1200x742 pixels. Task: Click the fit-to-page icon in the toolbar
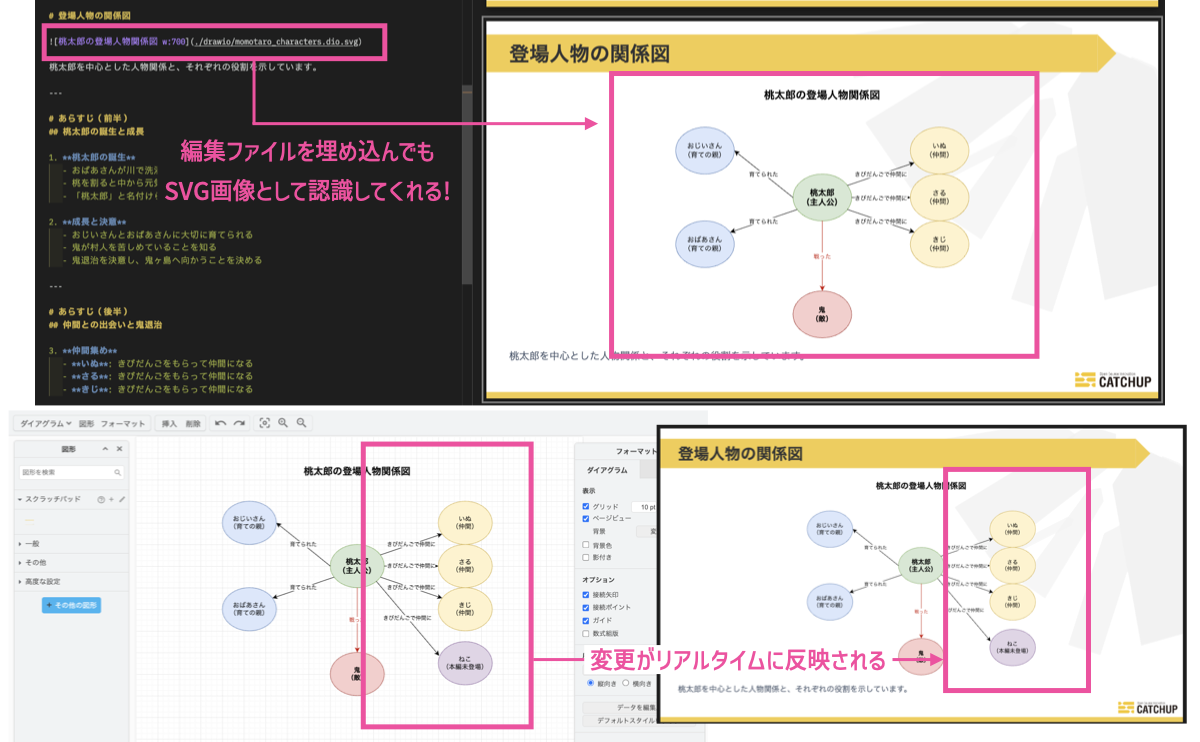pos(264,424)
